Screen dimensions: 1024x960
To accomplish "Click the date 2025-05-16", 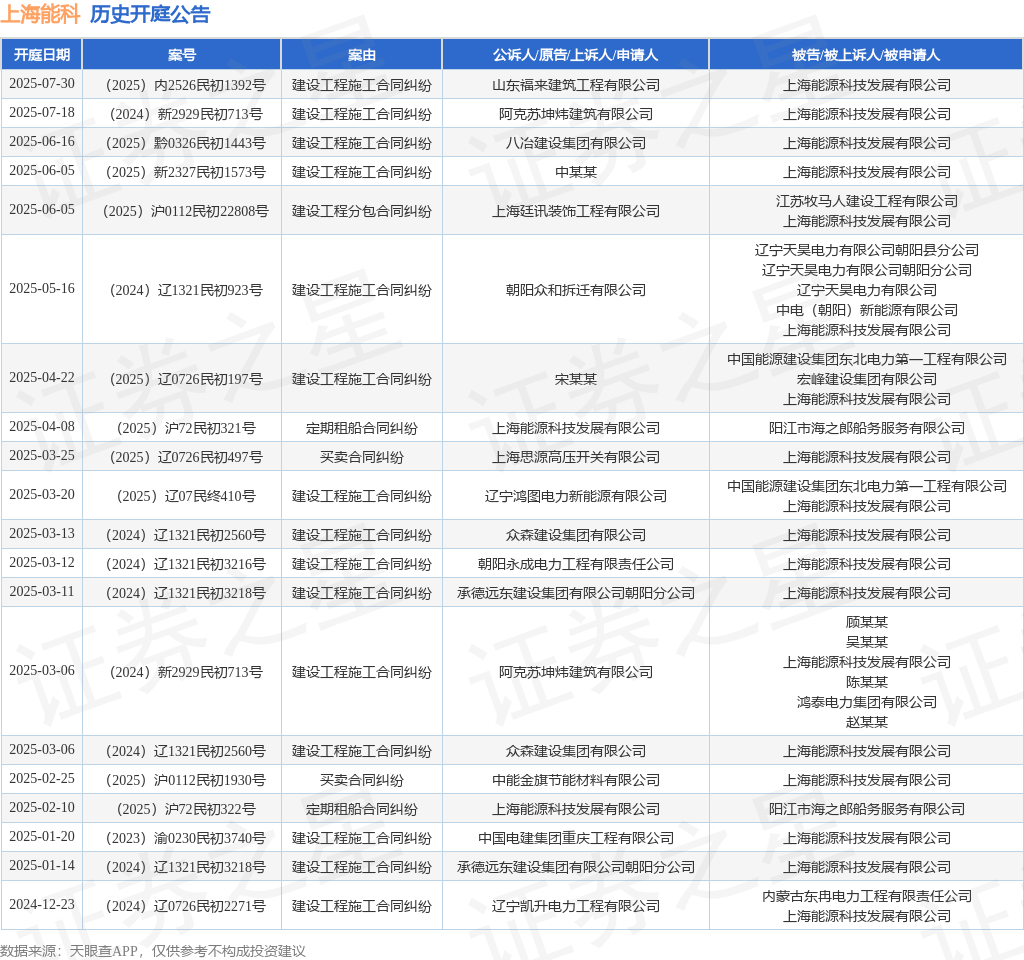I will point(42,289).
